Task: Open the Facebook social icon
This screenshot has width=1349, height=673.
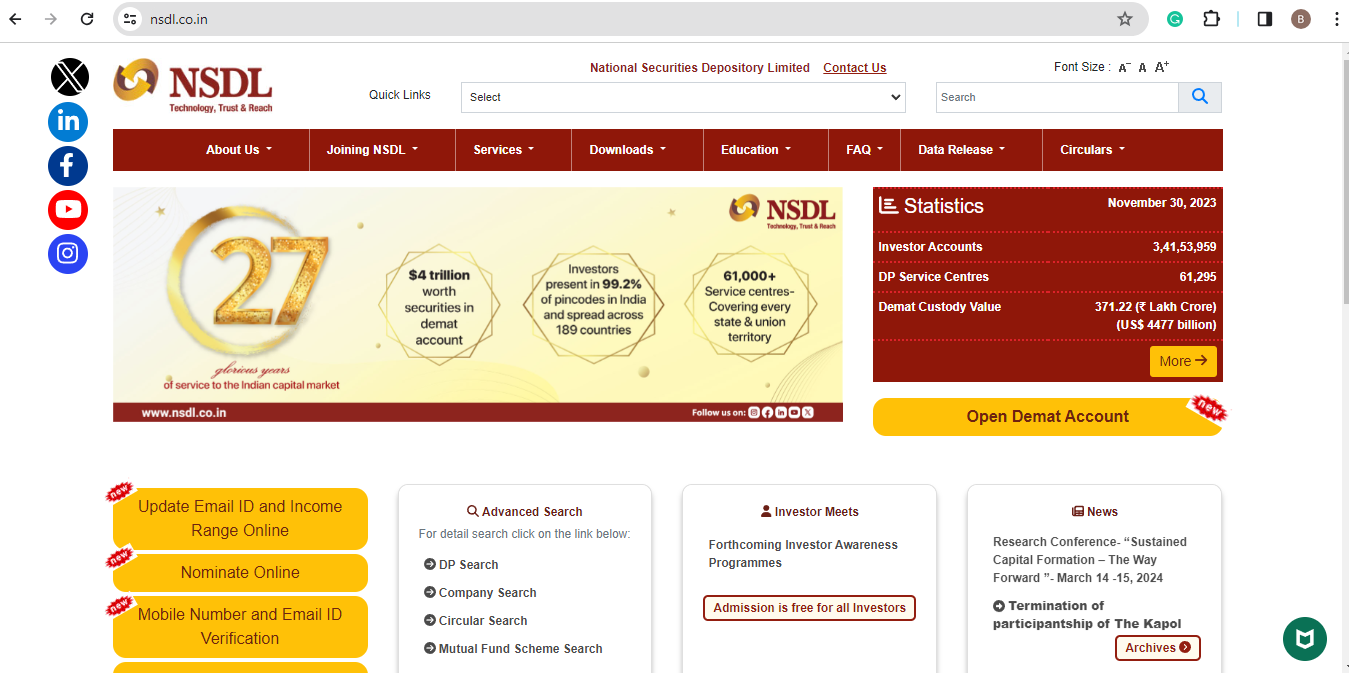Action: click(68, 166)
